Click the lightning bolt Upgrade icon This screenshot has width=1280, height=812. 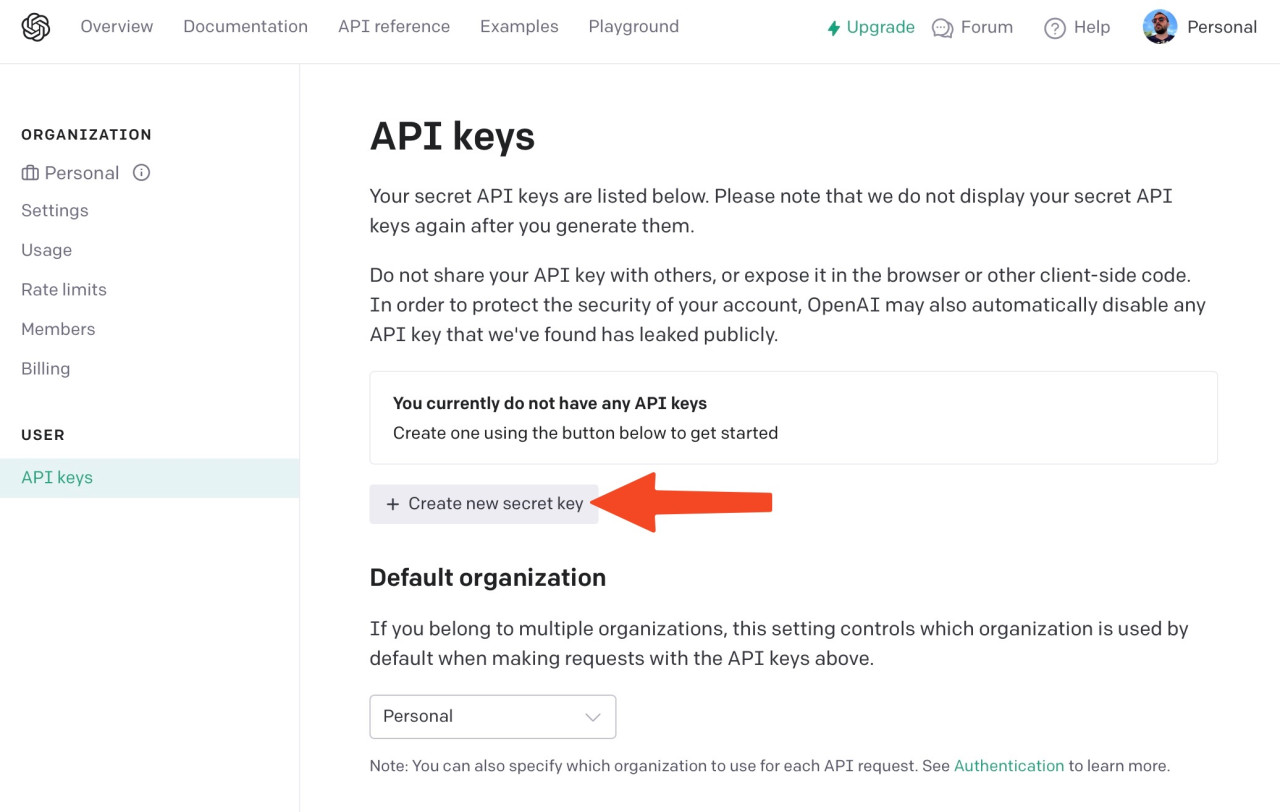coord(833,28)
